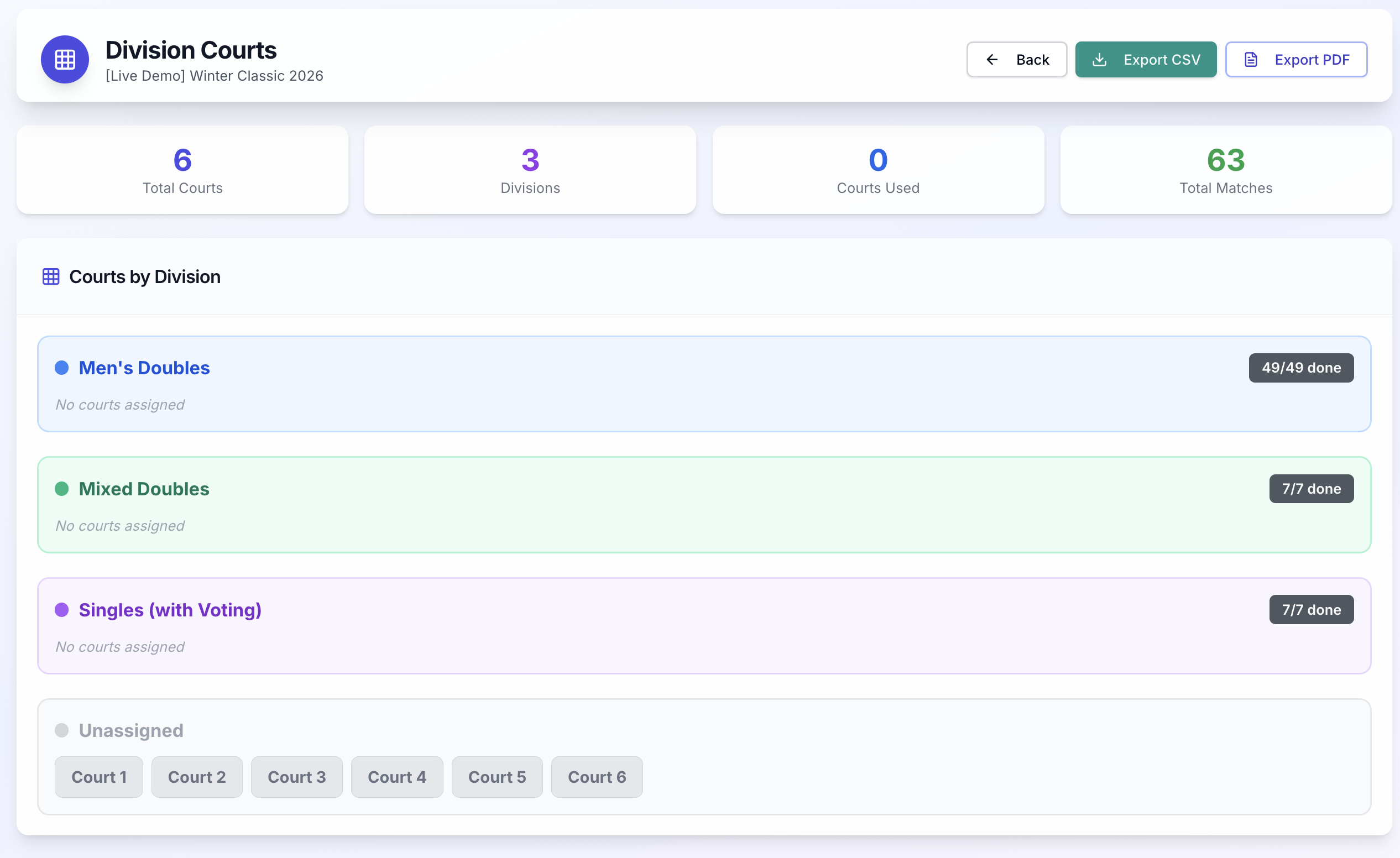Click the Back button
The height and width of the screenshot is (858, 1400).
coord(1016,59)
